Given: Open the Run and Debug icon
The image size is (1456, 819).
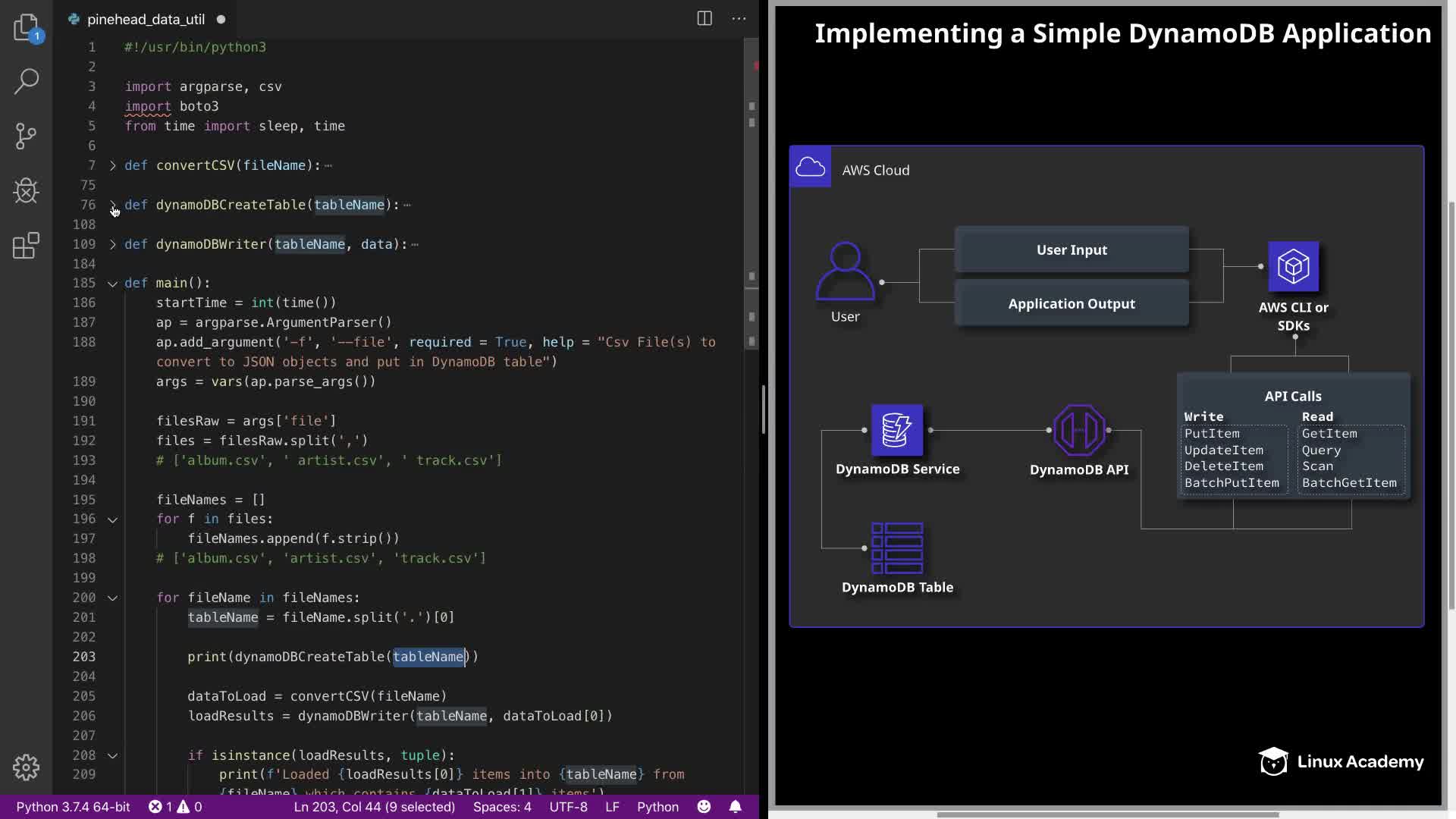Looking at the screenshot, I should (x=26, y=190).
